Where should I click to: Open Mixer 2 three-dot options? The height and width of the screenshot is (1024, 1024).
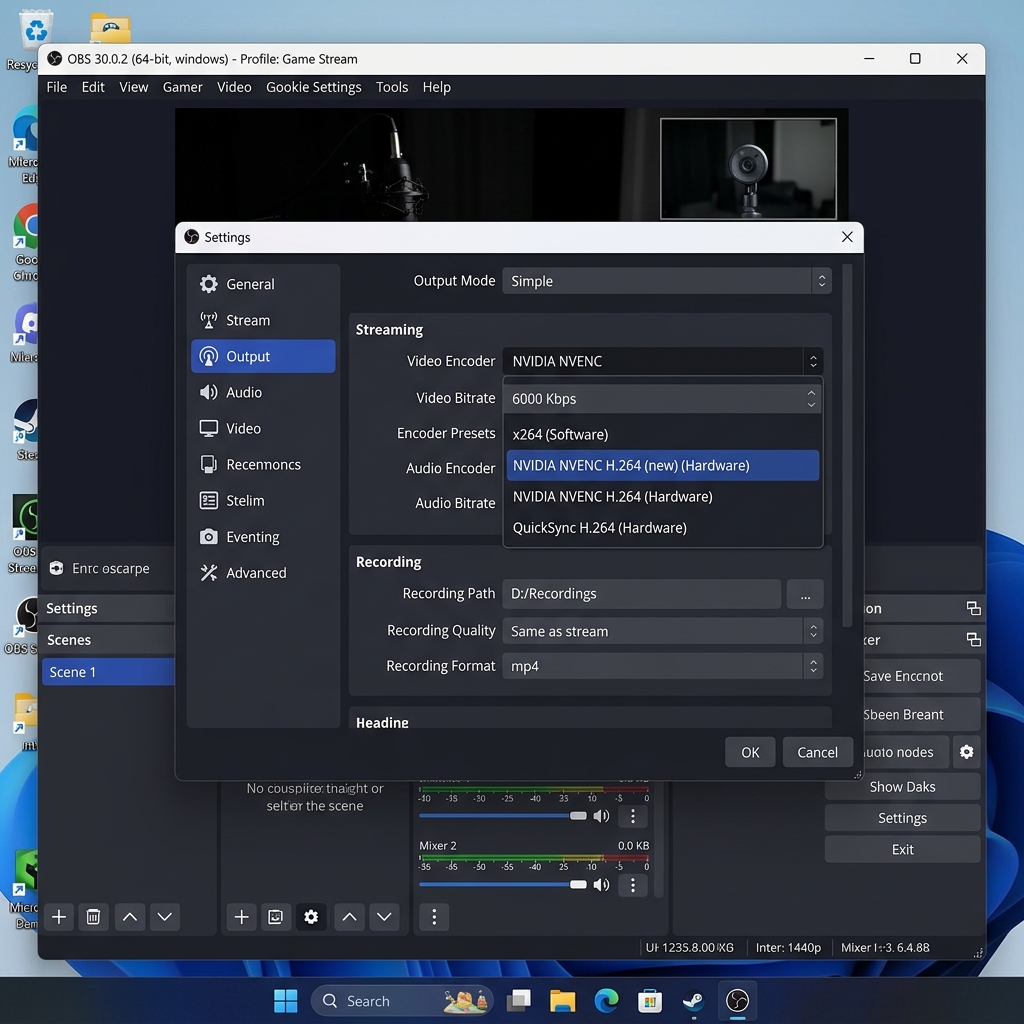coord(632,885)
